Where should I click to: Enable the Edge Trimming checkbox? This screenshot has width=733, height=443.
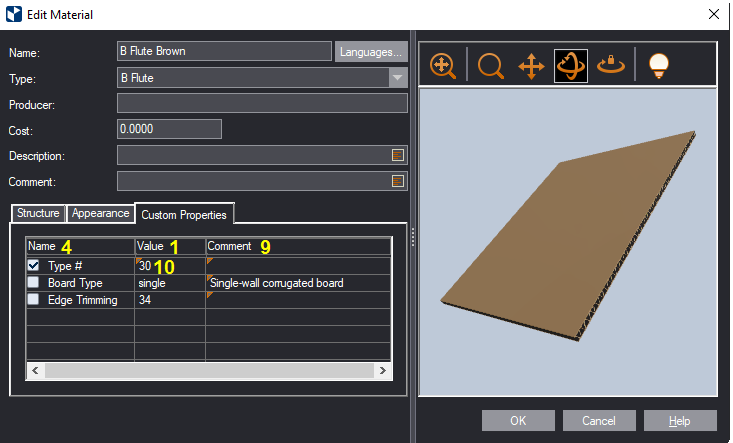point(34,300)
